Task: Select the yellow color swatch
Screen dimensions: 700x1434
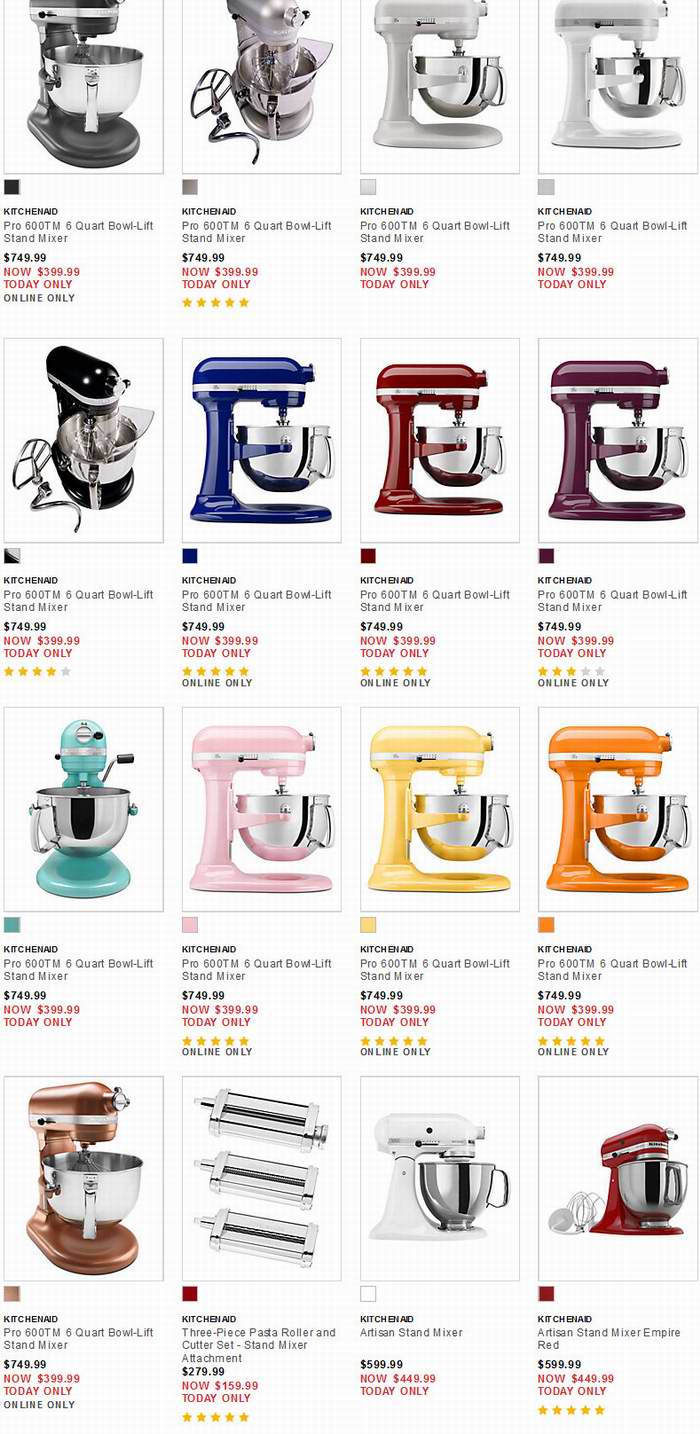Action: pos(368,925)
